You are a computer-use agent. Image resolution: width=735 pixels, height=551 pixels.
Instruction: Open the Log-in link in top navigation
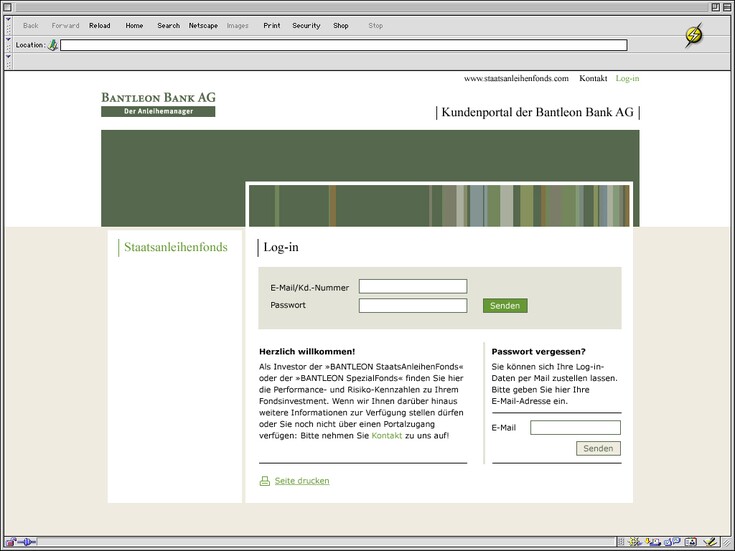point(627,78)
